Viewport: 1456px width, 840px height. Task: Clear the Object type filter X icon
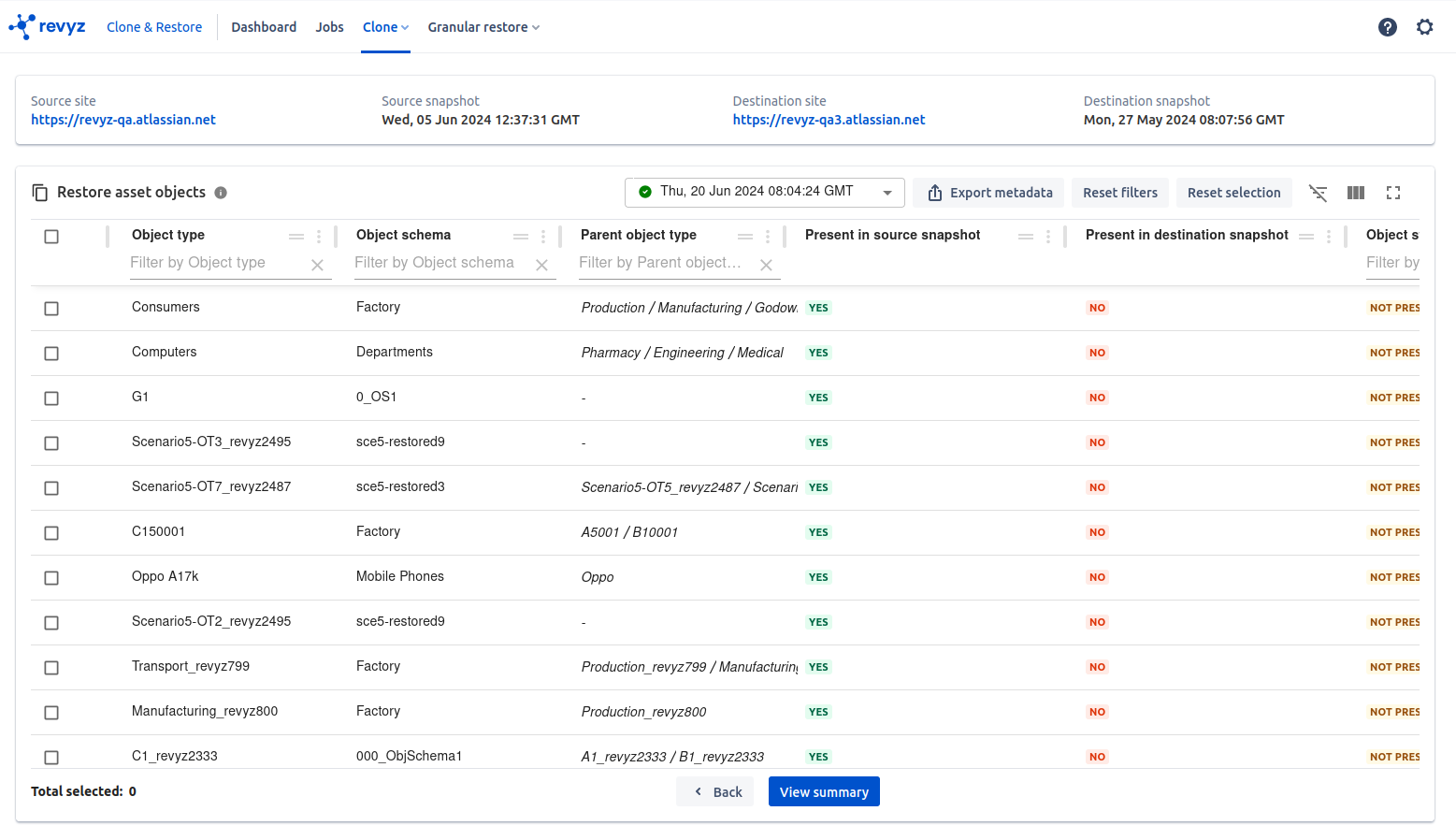coord(317,266)
